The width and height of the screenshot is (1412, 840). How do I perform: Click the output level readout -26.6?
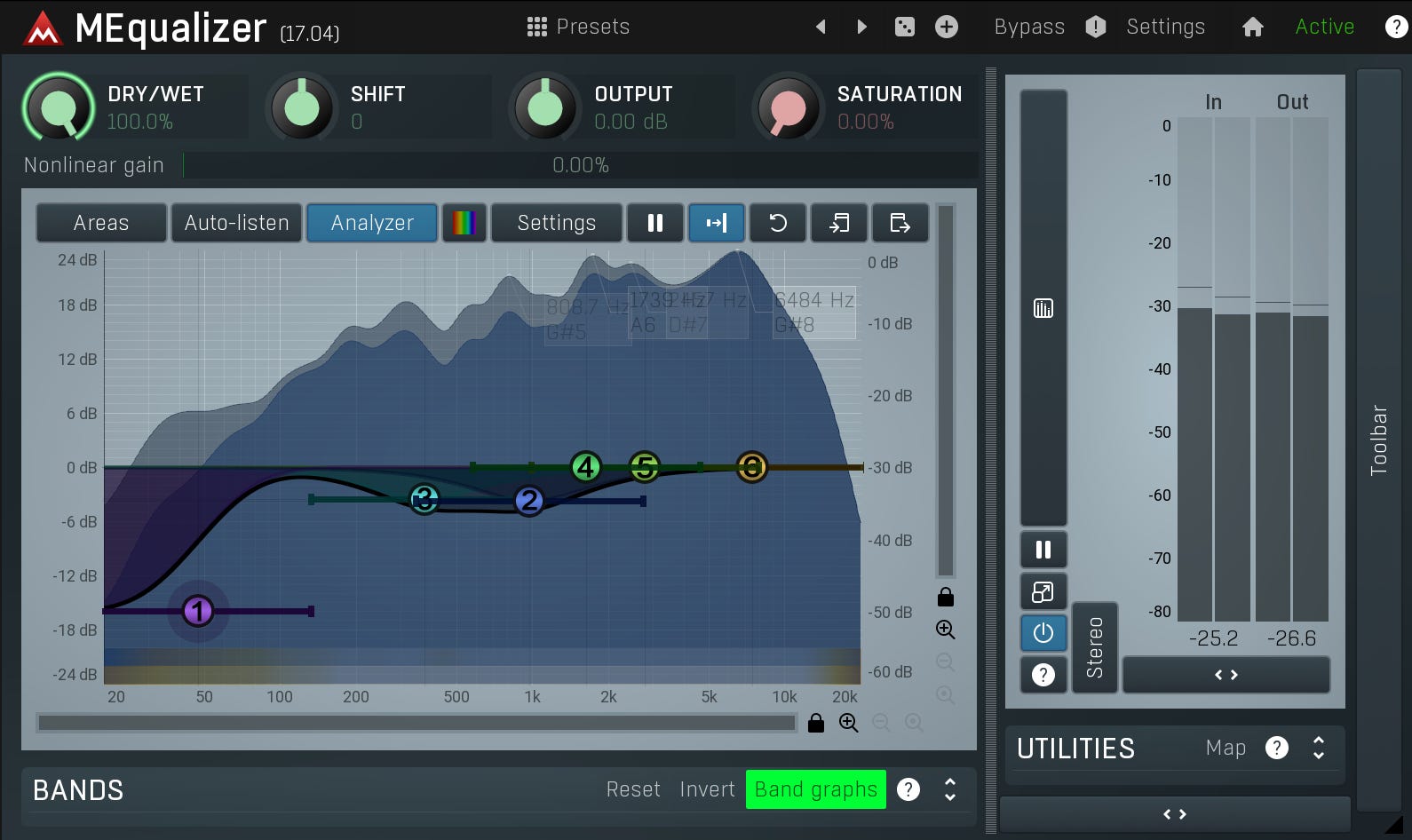1291,638
